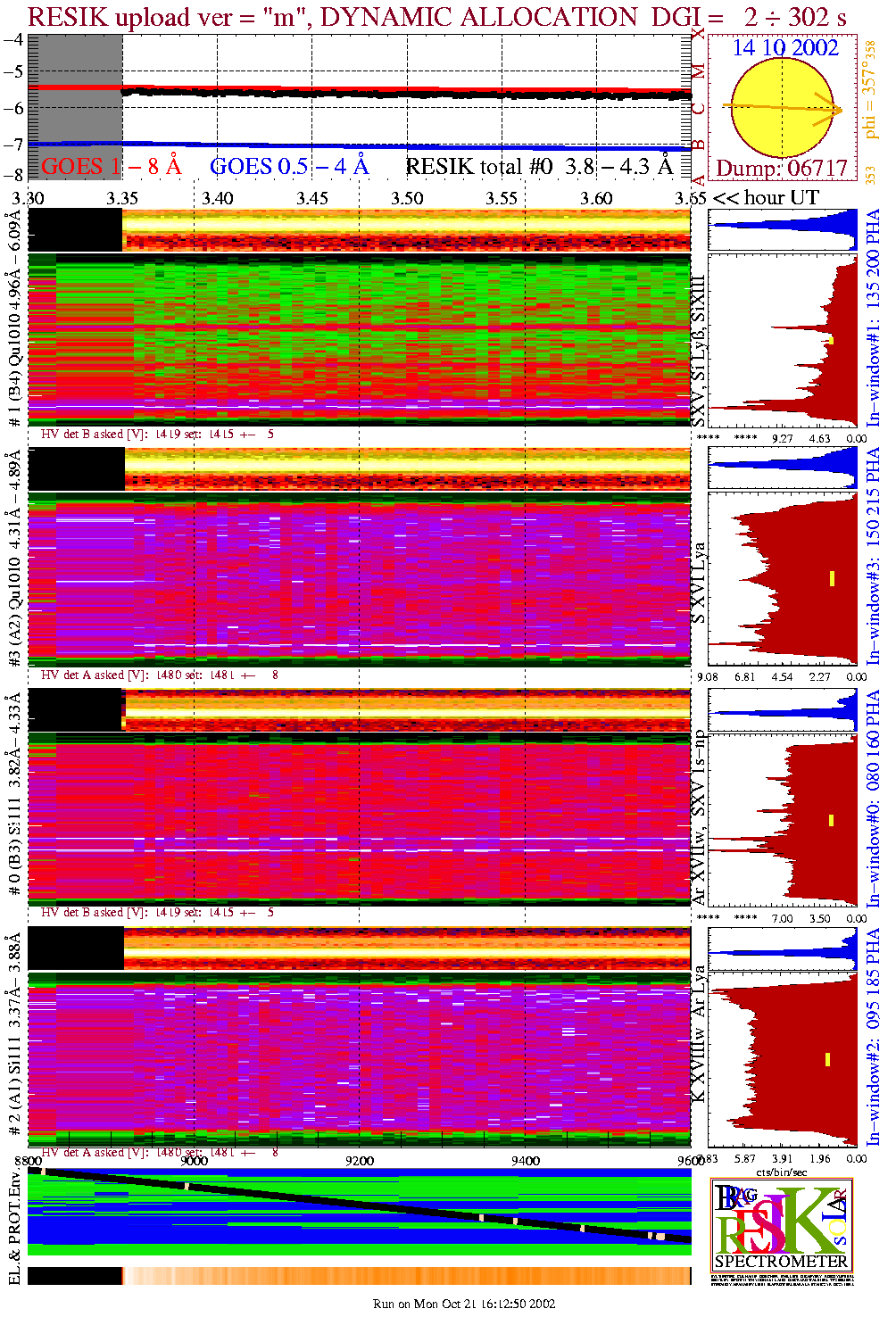The height and width of the screenshot is (1317, 896).
Task: Click yellow marker in In-window#1 histogram
Action: pos(832,341)
